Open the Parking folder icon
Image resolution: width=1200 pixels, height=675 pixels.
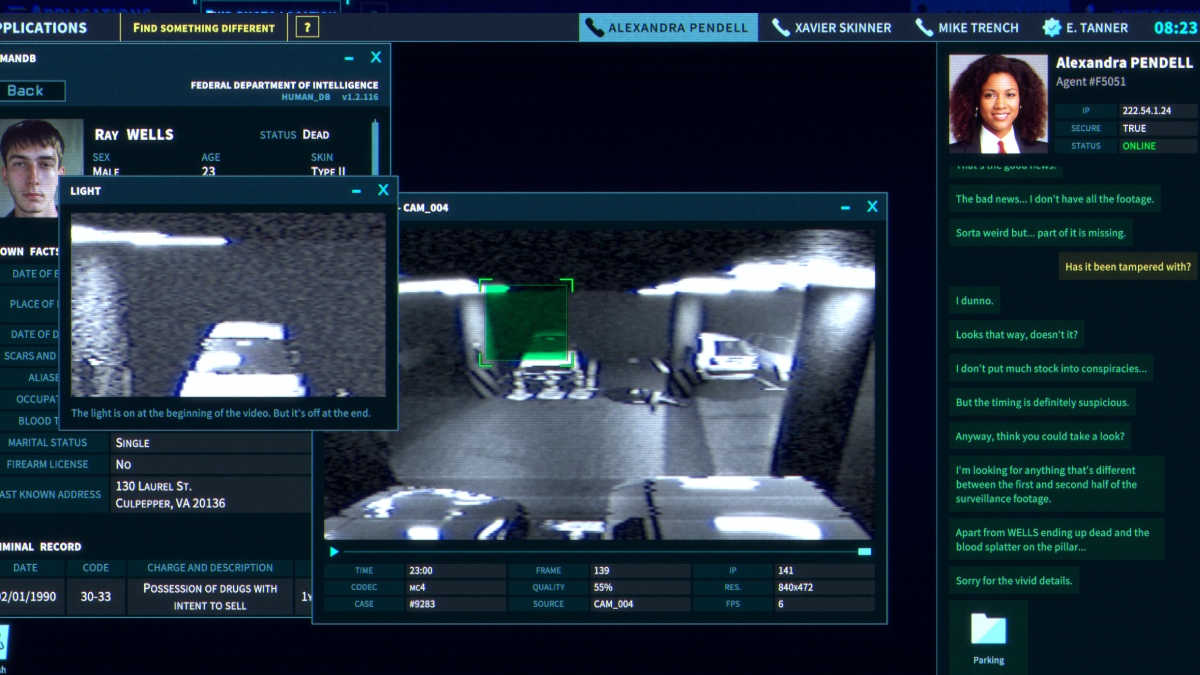coord(988,630)
